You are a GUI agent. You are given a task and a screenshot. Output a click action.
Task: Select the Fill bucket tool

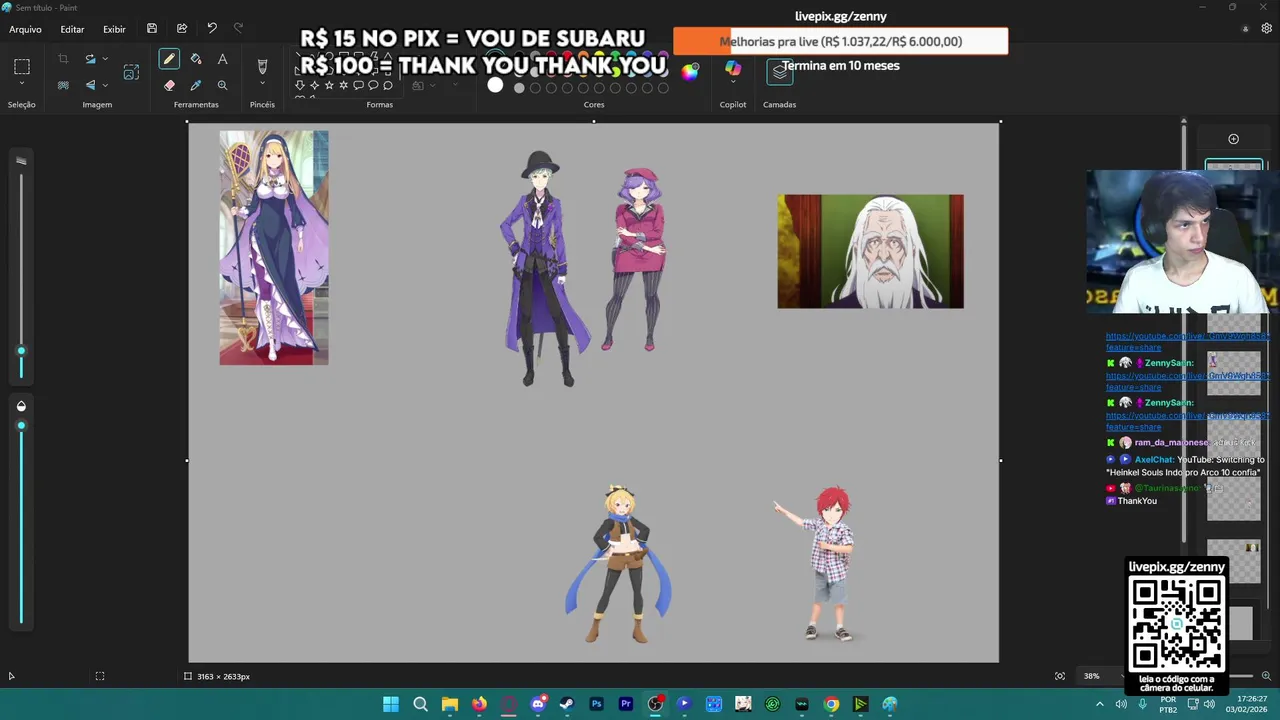pos(196,60)
